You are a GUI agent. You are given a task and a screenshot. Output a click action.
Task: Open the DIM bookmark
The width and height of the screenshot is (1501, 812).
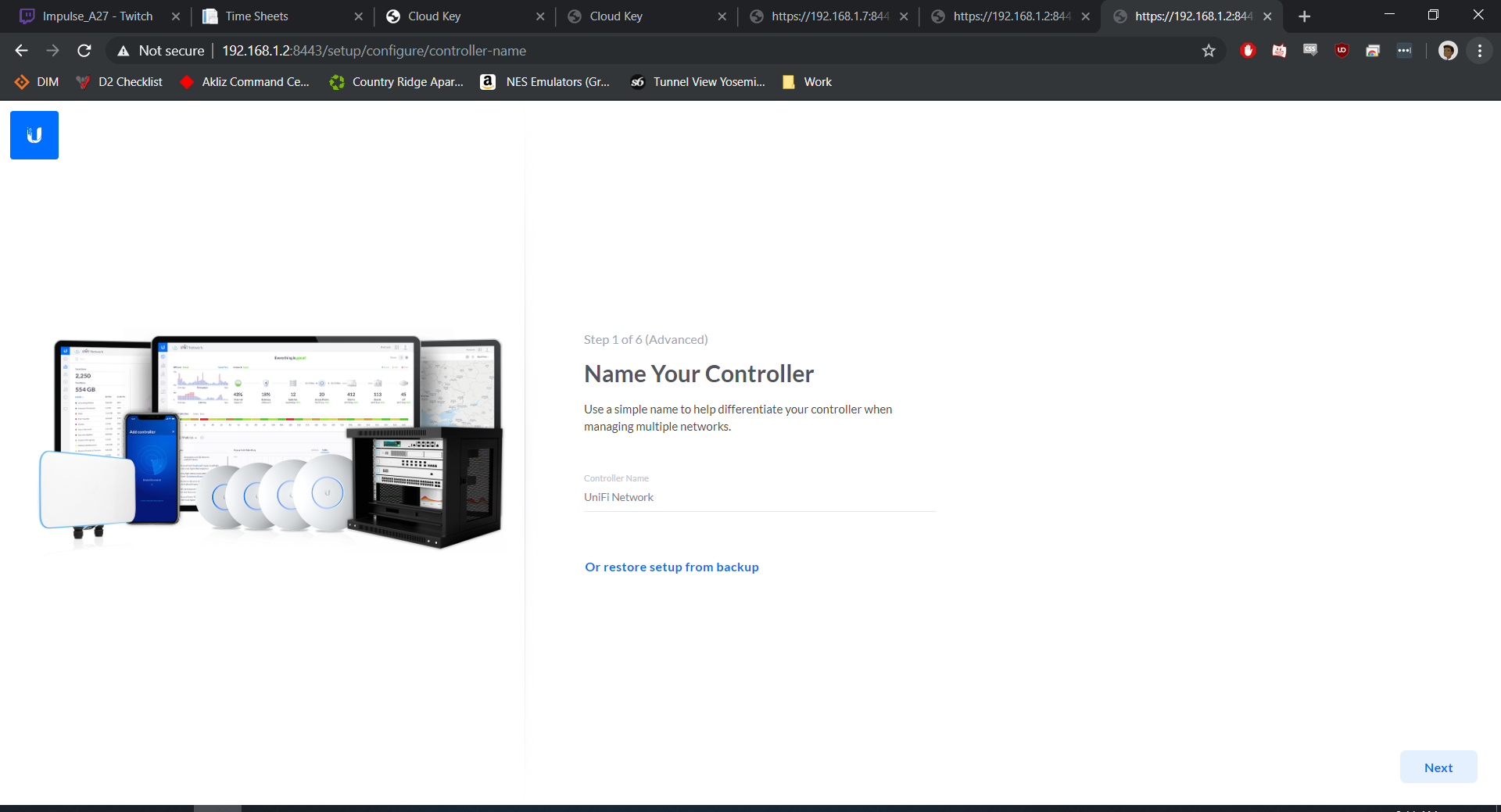tap(38, 82)
